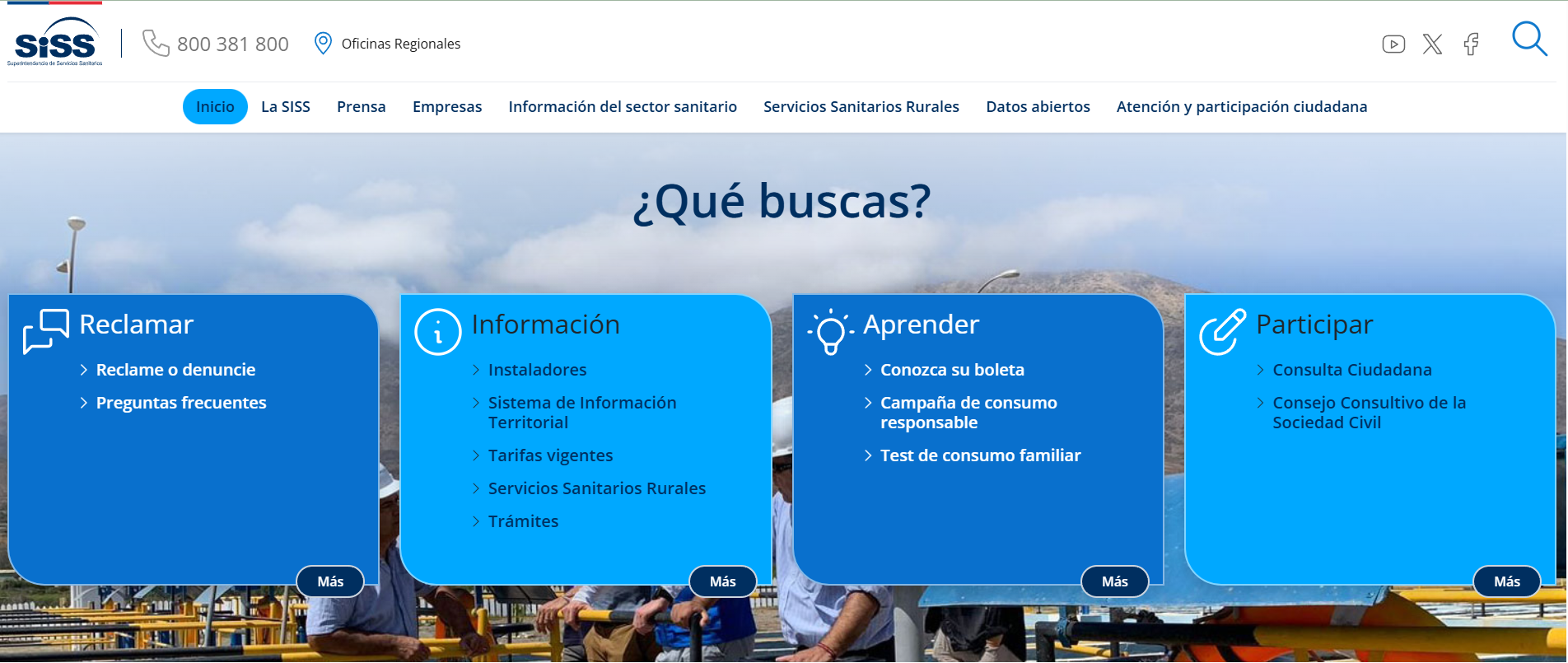Open Consejo Consultivo de la Sociedad Civil
Viewport: 1568px width, 663px height.
1369,413
